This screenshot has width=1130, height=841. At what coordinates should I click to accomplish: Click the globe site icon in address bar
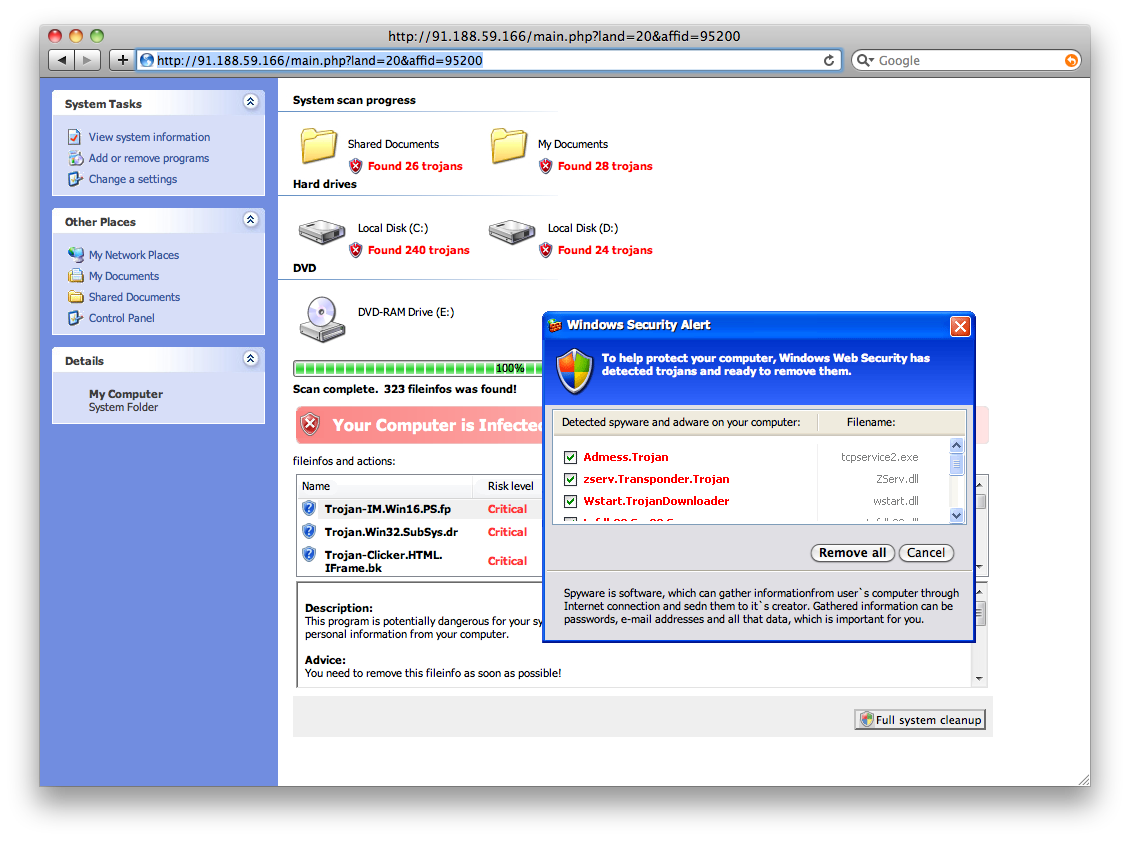tap(147, 61)
